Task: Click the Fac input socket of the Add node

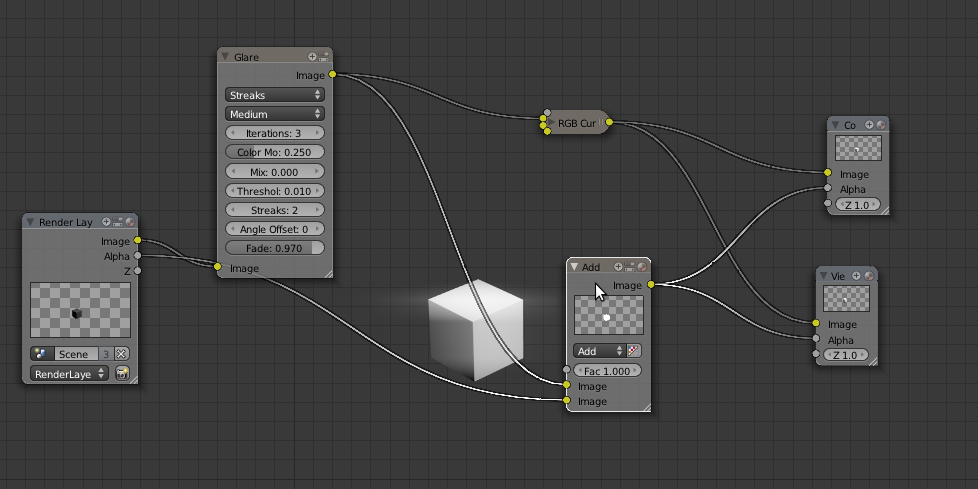Action: coord(566,370)
